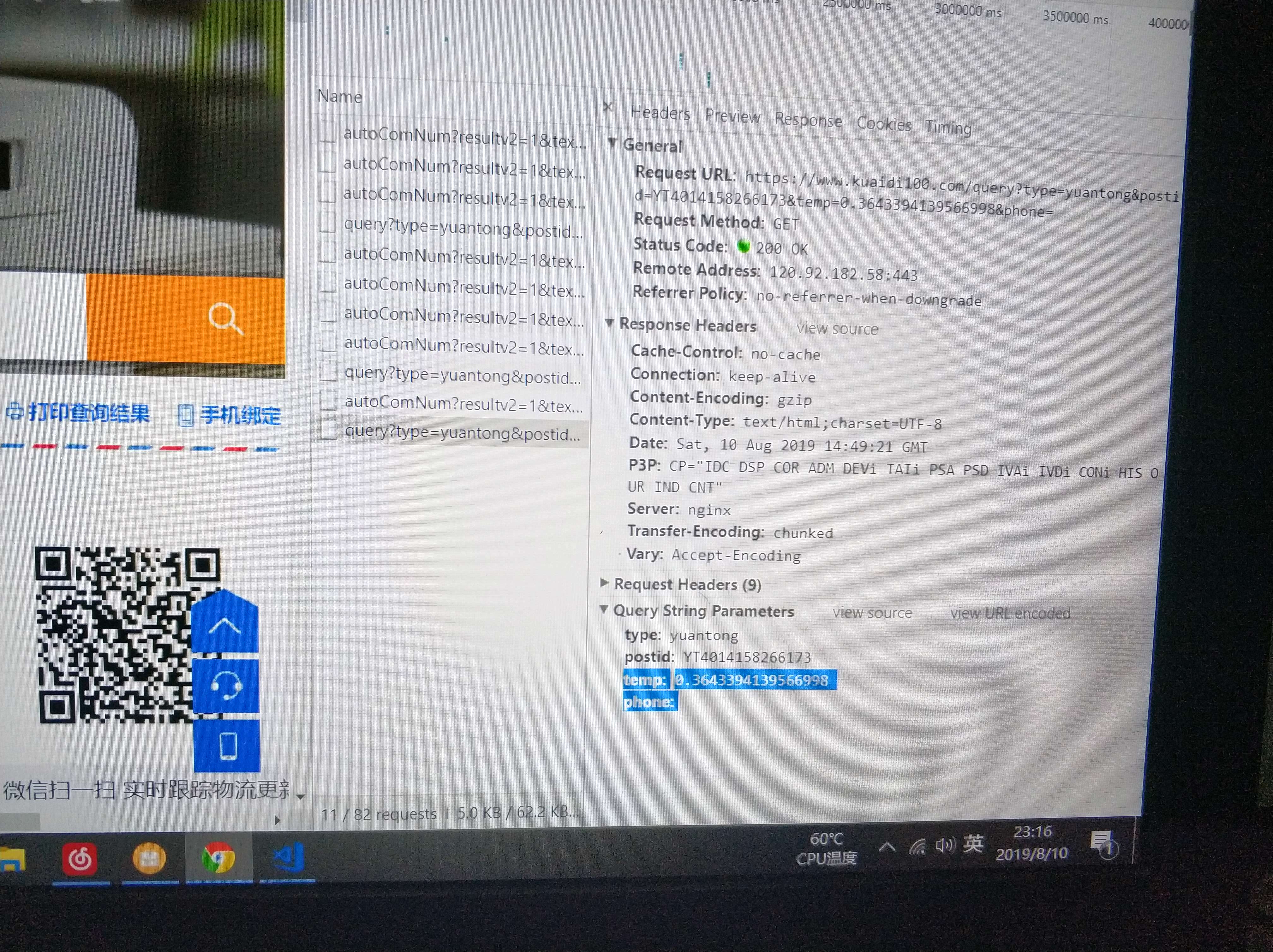
Task: Collapse the Query String Parameters section
Action: (604, 609)
